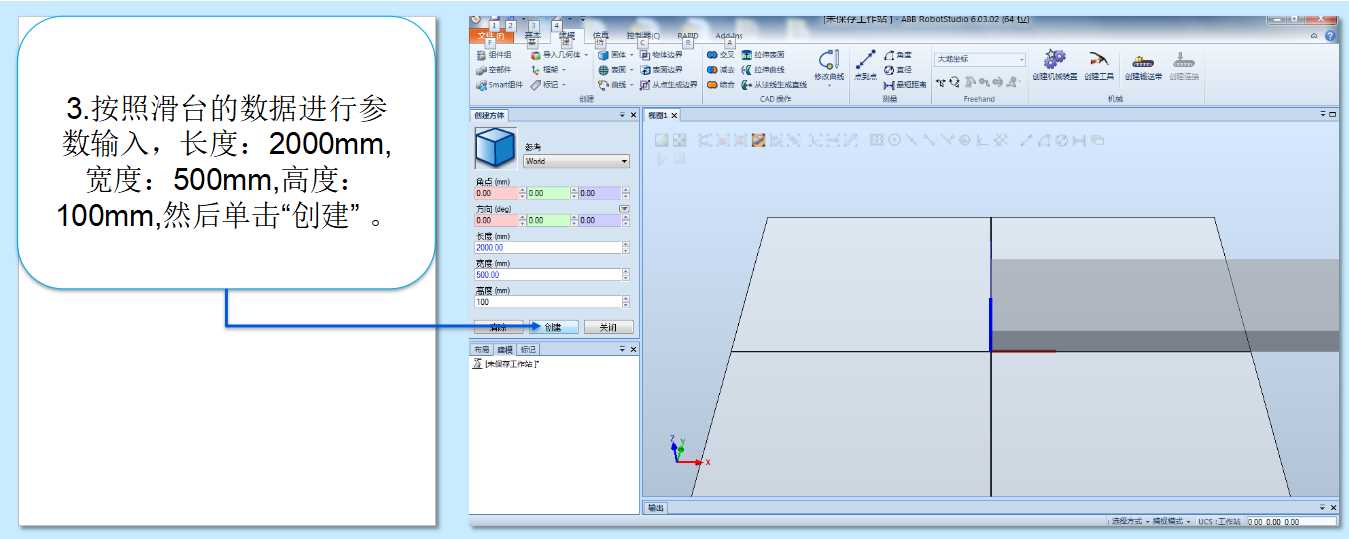The image size is (1349, 539).
Task: Open the 固体 (solid) dropdown
Action: pyautogui.click(x=615, y=55)
